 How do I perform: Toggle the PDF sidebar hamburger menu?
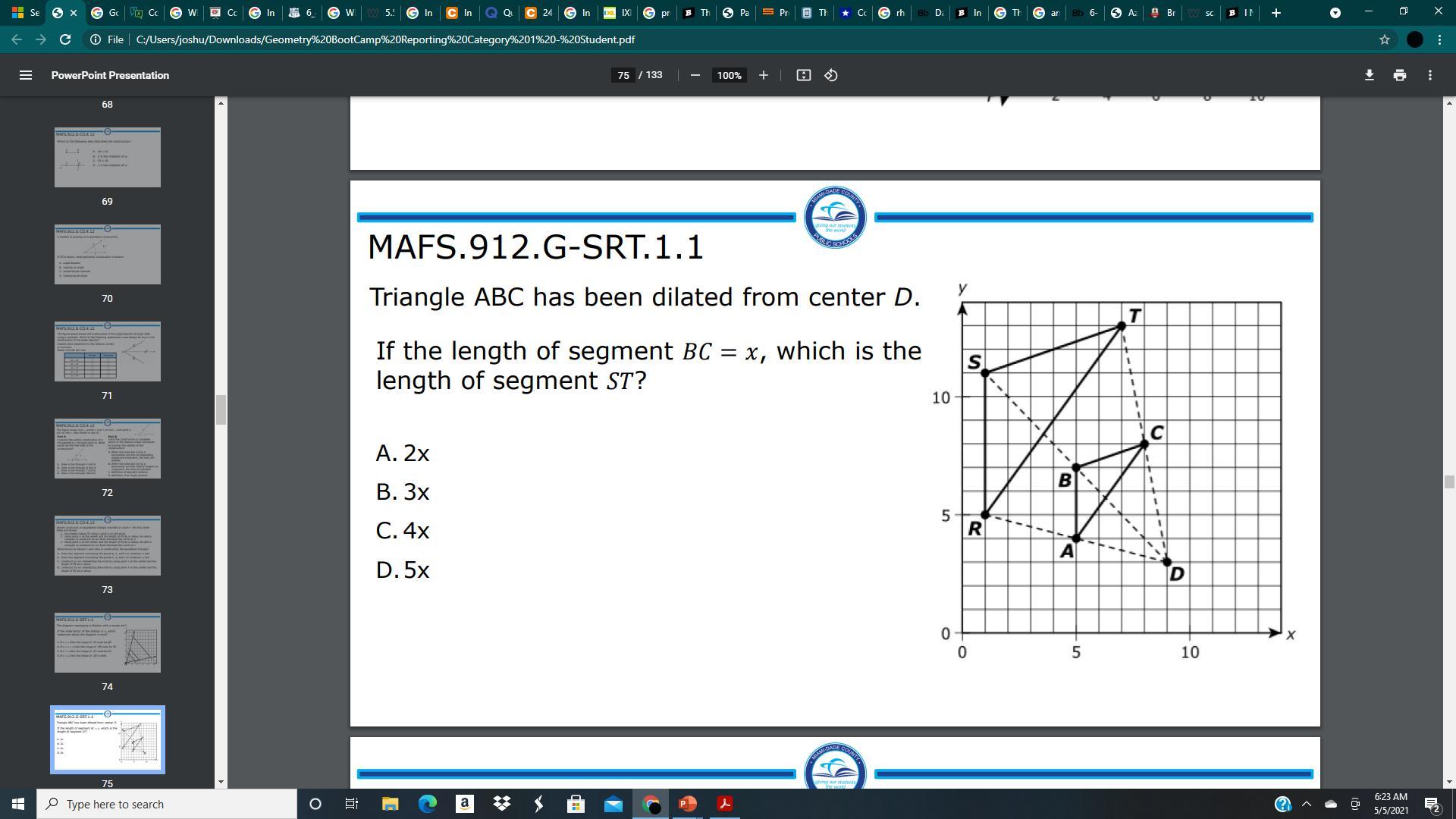click(25, 75)
